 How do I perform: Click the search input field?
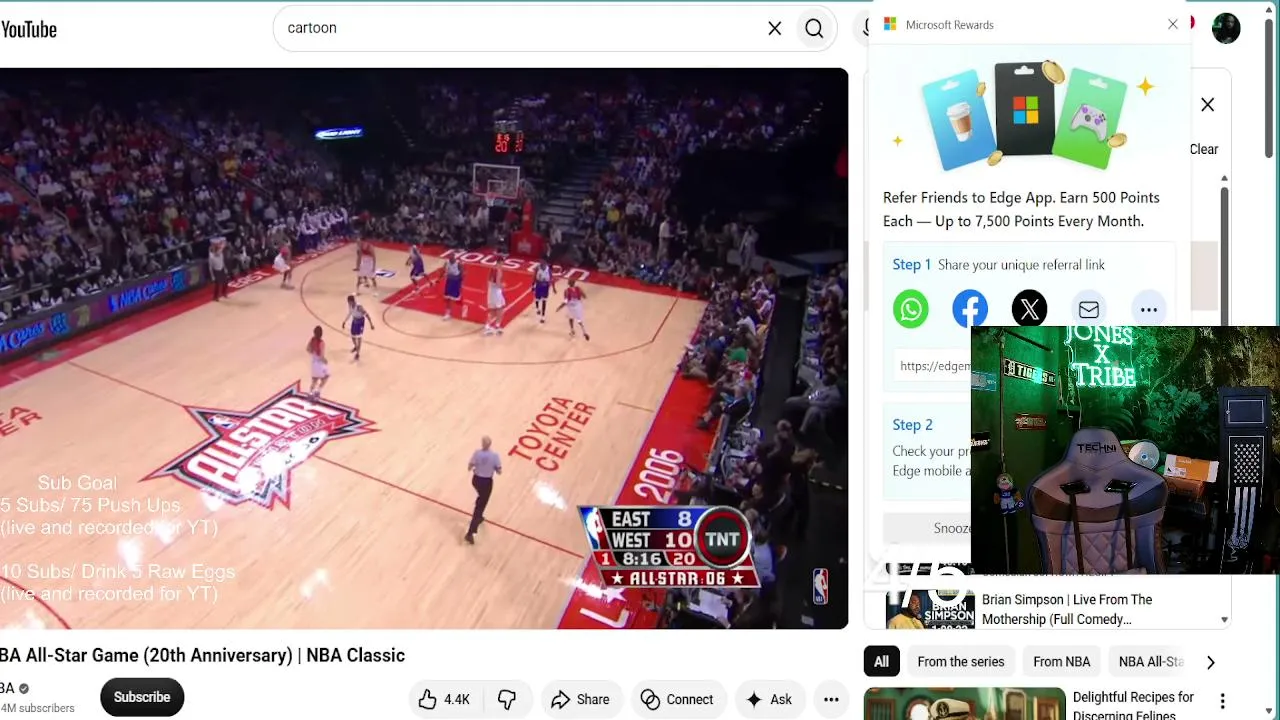click(x=520, y=29)
